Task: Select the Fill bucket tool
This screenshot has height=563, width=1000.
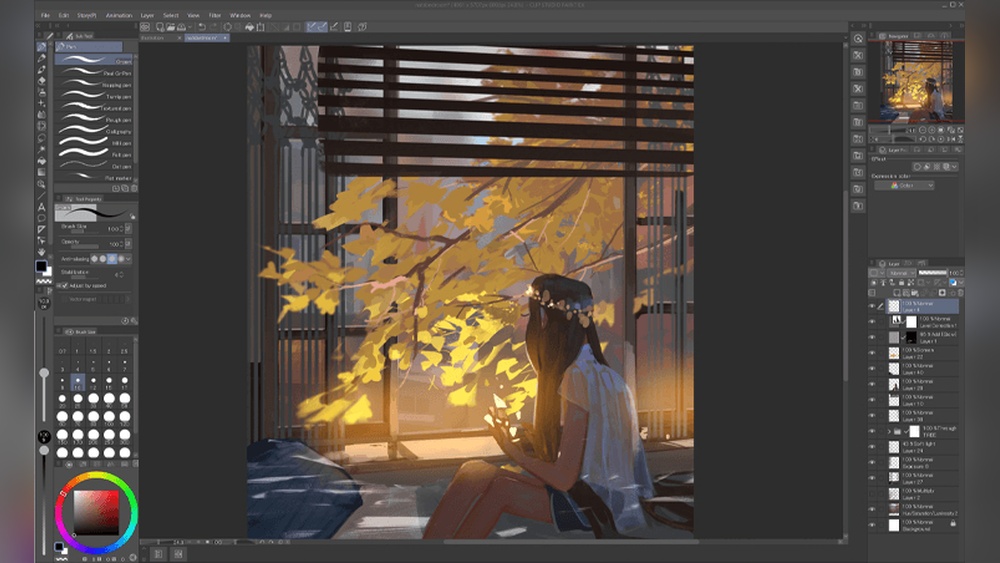Action: click(x=41, y=161)
